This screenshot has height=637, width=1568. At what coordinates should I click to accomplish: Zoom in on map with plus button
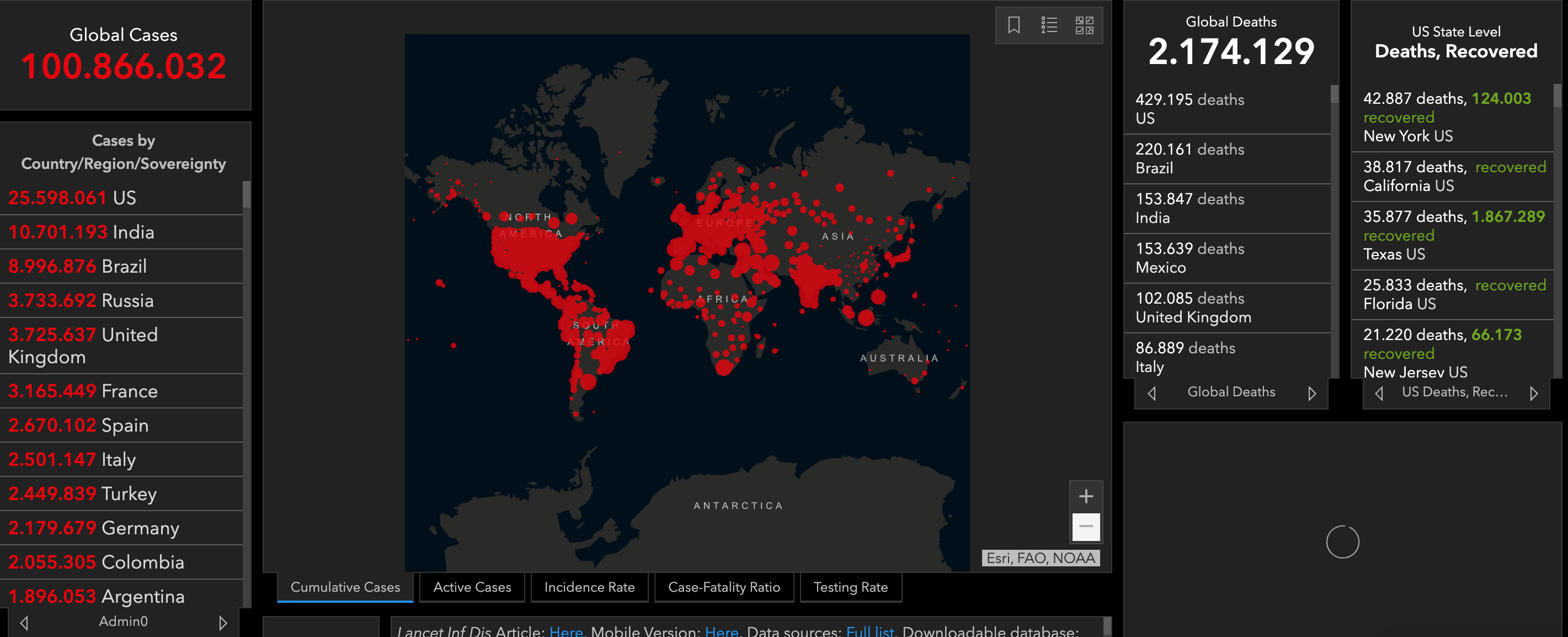(x=1086, y=496)
